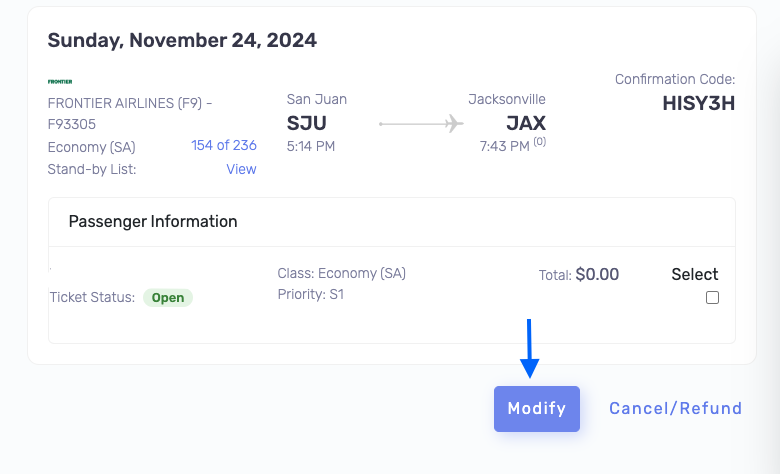The width and height of the screenshot is (780, 474).
Task: Tick the passenger Select checkbox
Action: click(712, 297)
